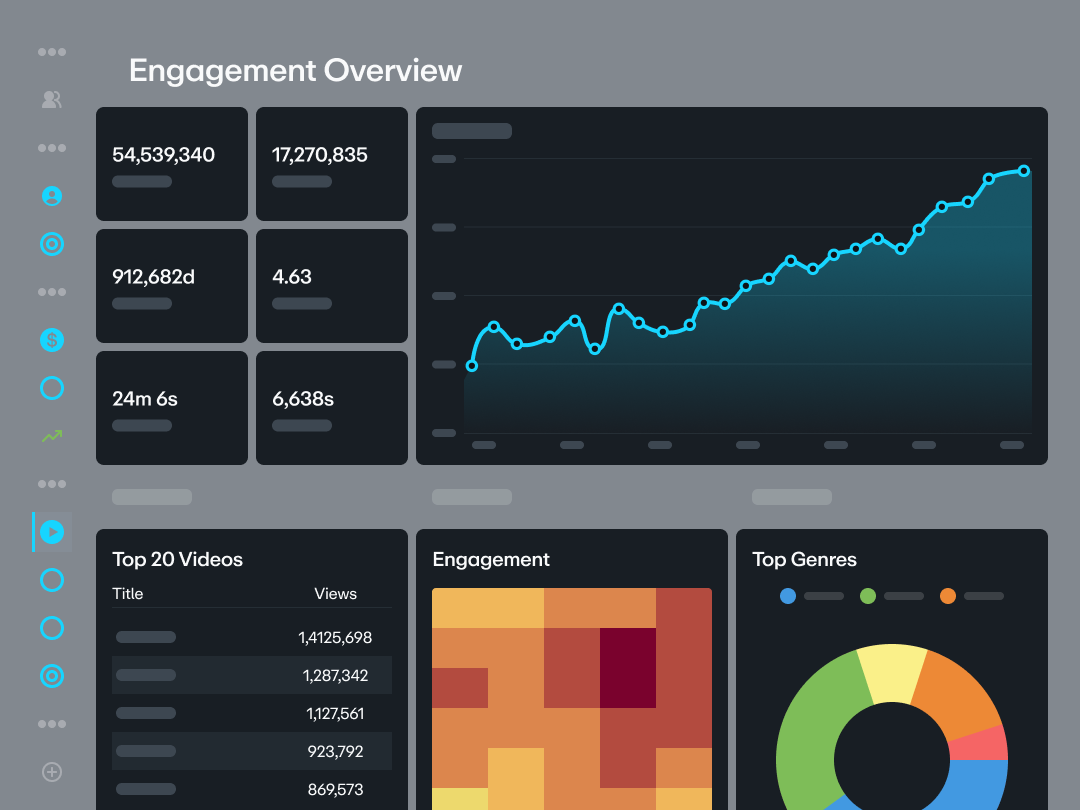Select the target icon above the plus icon
This screenshot has width=1080, height=810.
click(x=52, y=676)
